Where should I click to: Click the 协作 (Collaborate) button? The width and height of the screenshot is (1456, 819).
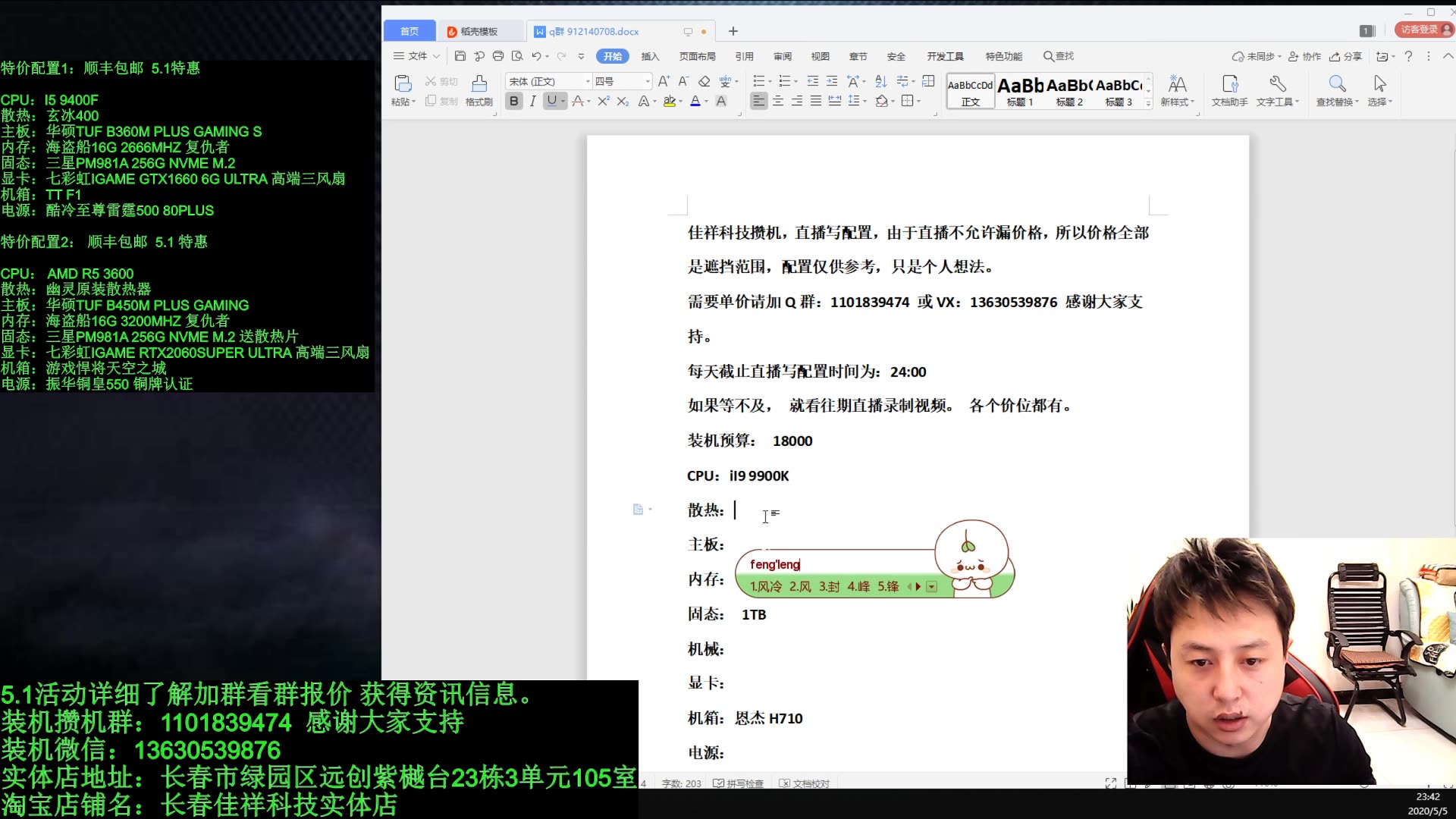pyautogui.click(x=1304, y=56)
